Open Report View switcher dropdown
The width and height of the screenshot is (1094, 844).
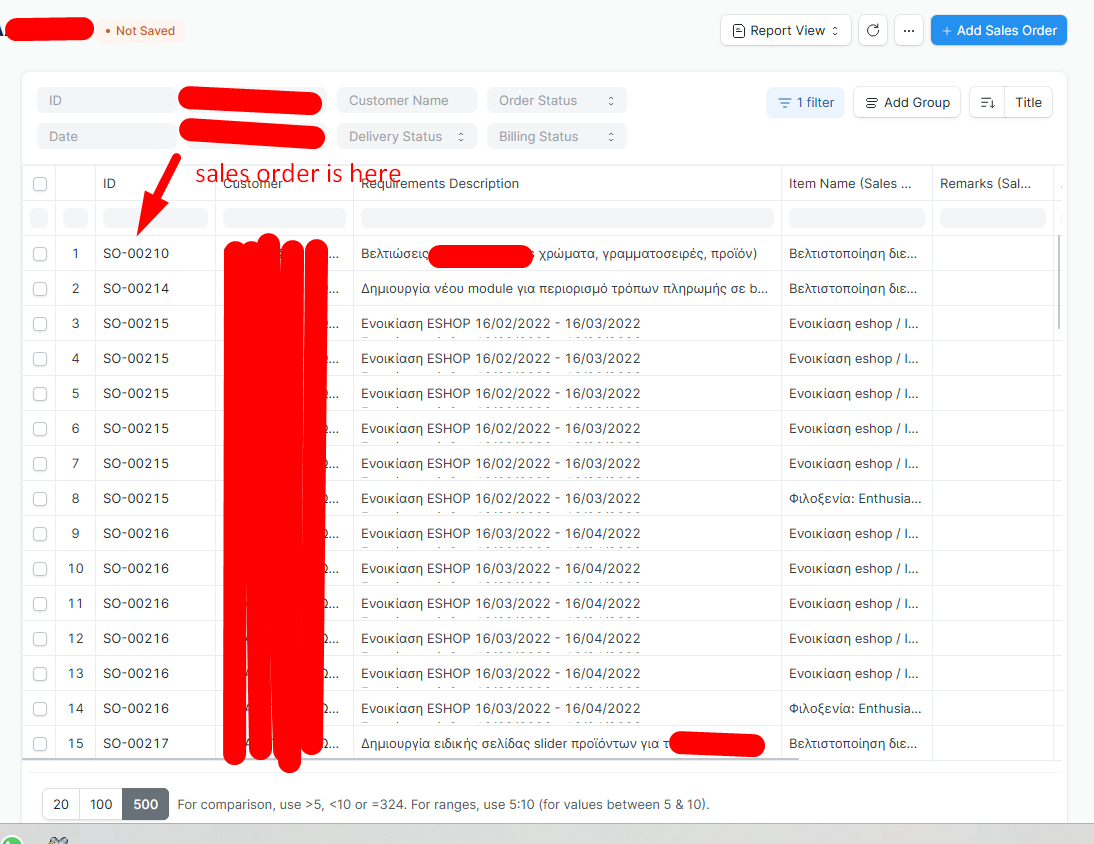[x=786, y=31]
